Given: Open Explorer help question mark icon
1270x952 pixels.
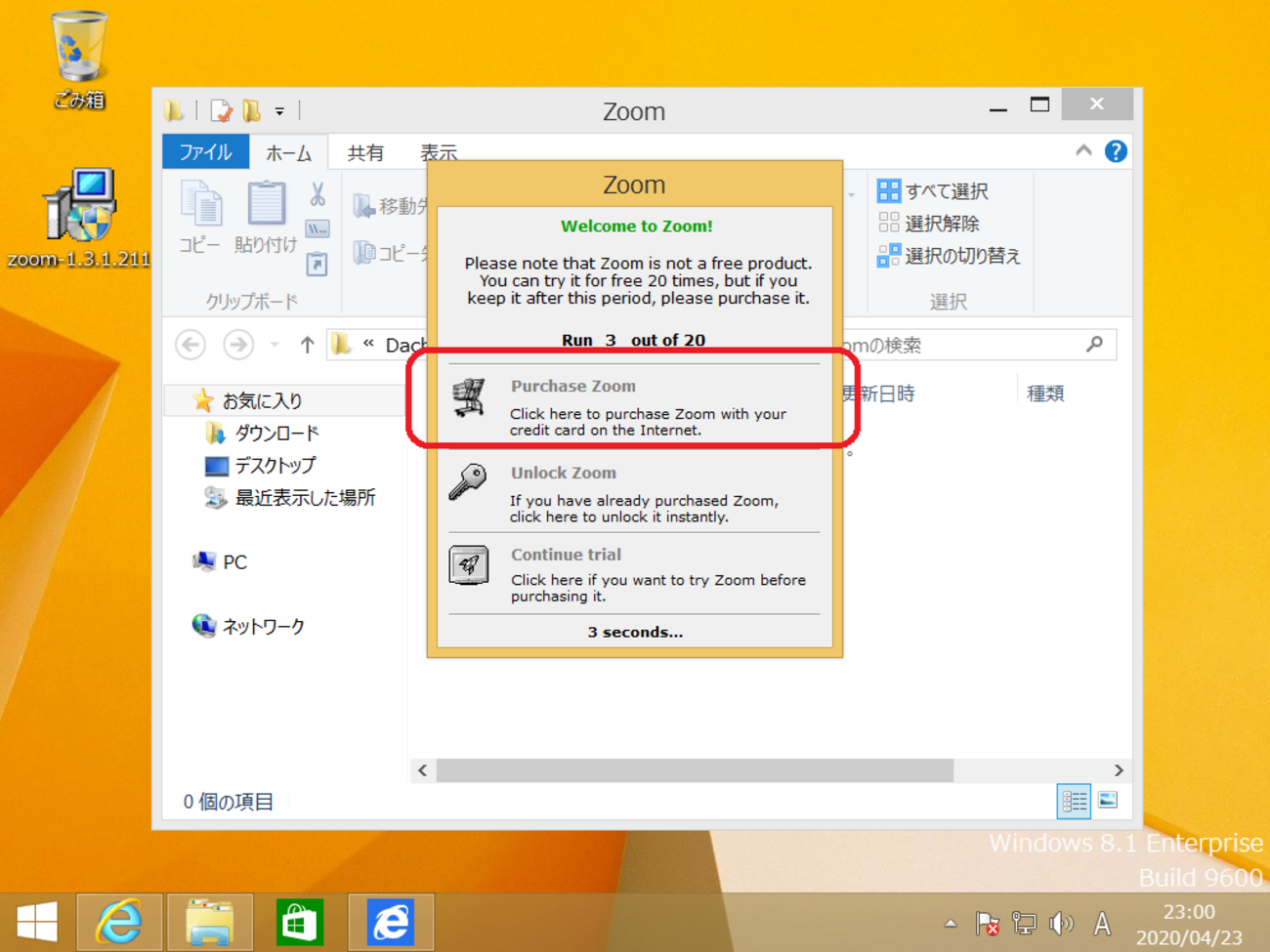Looking at the screenshot, I should click(1116, 151).
